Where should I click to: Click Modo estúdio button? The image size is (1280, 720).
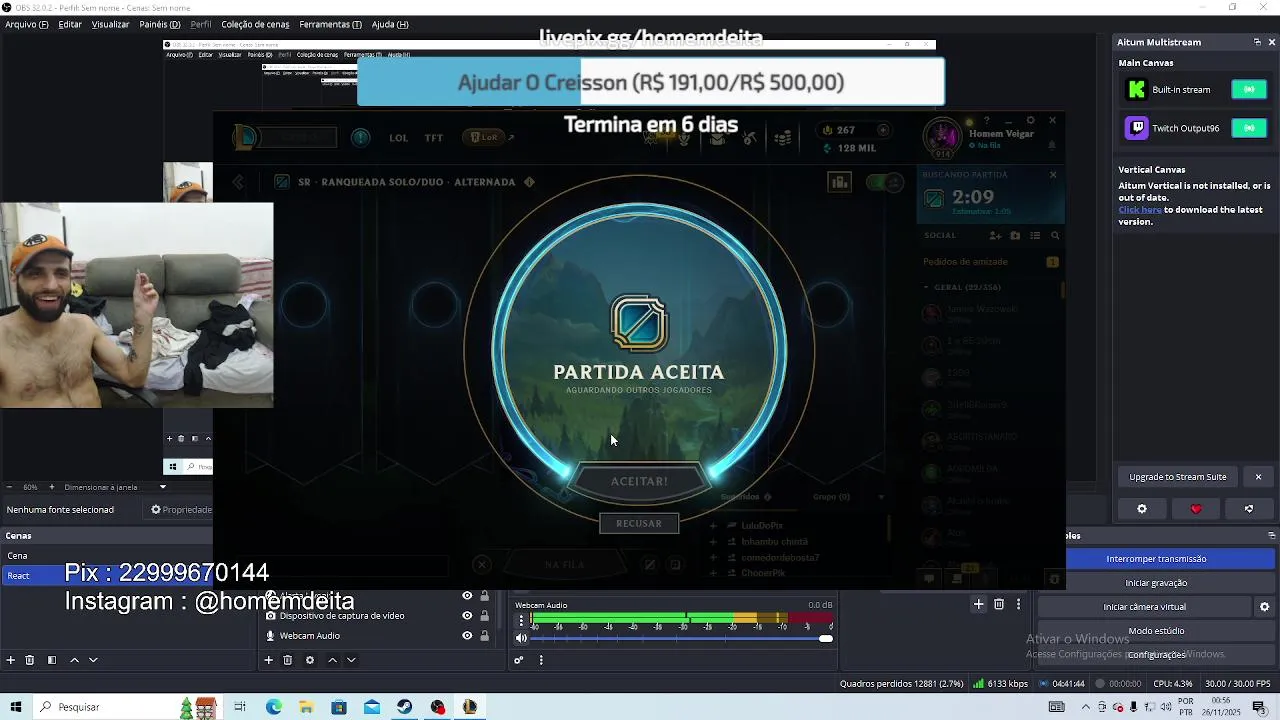pos(1156,631)
